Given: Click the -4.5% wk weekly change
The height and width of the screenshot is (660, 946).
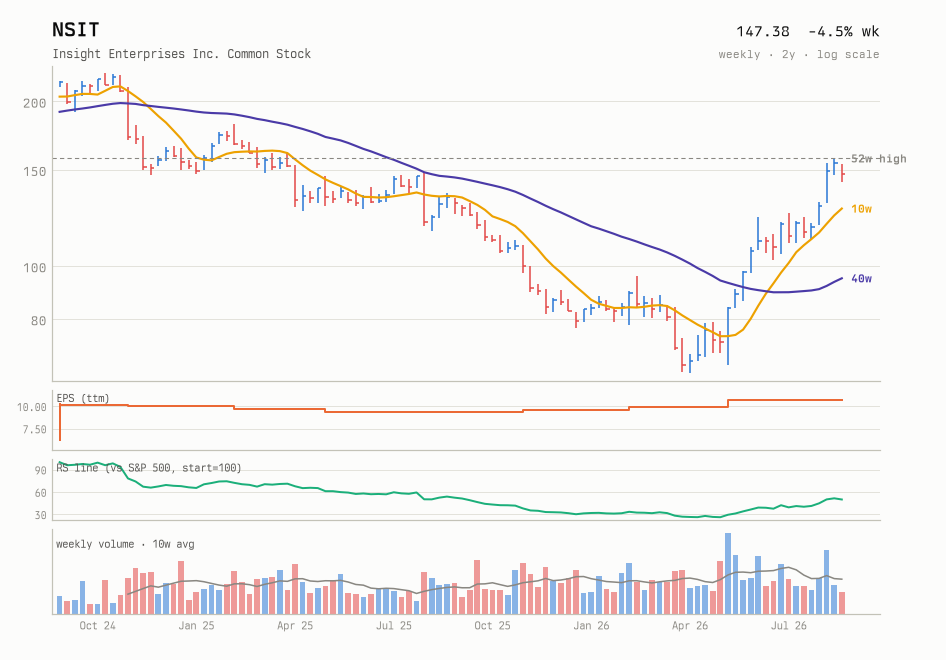Looking at the screenshot, I should coord(843,31).
